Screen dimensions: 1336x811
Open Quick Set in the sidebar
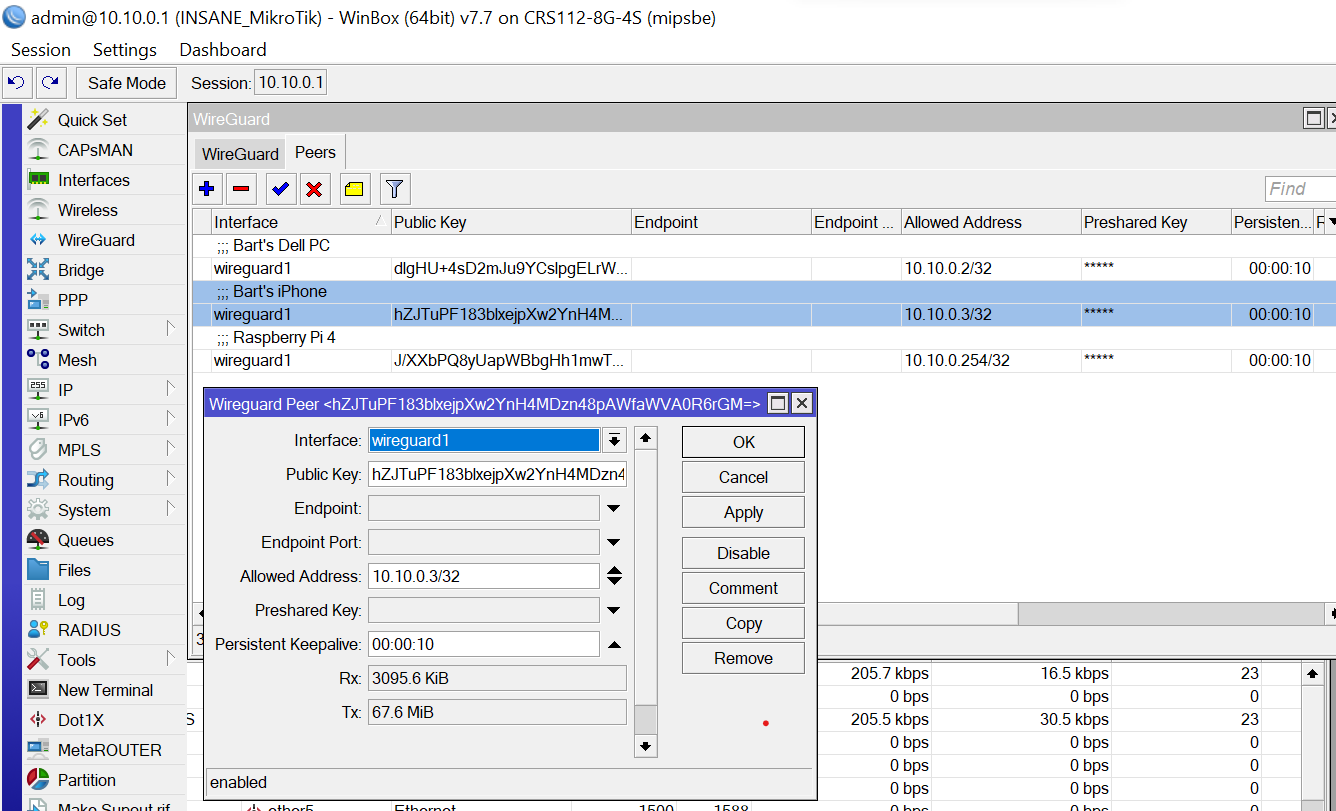click(x=92, y=120)
